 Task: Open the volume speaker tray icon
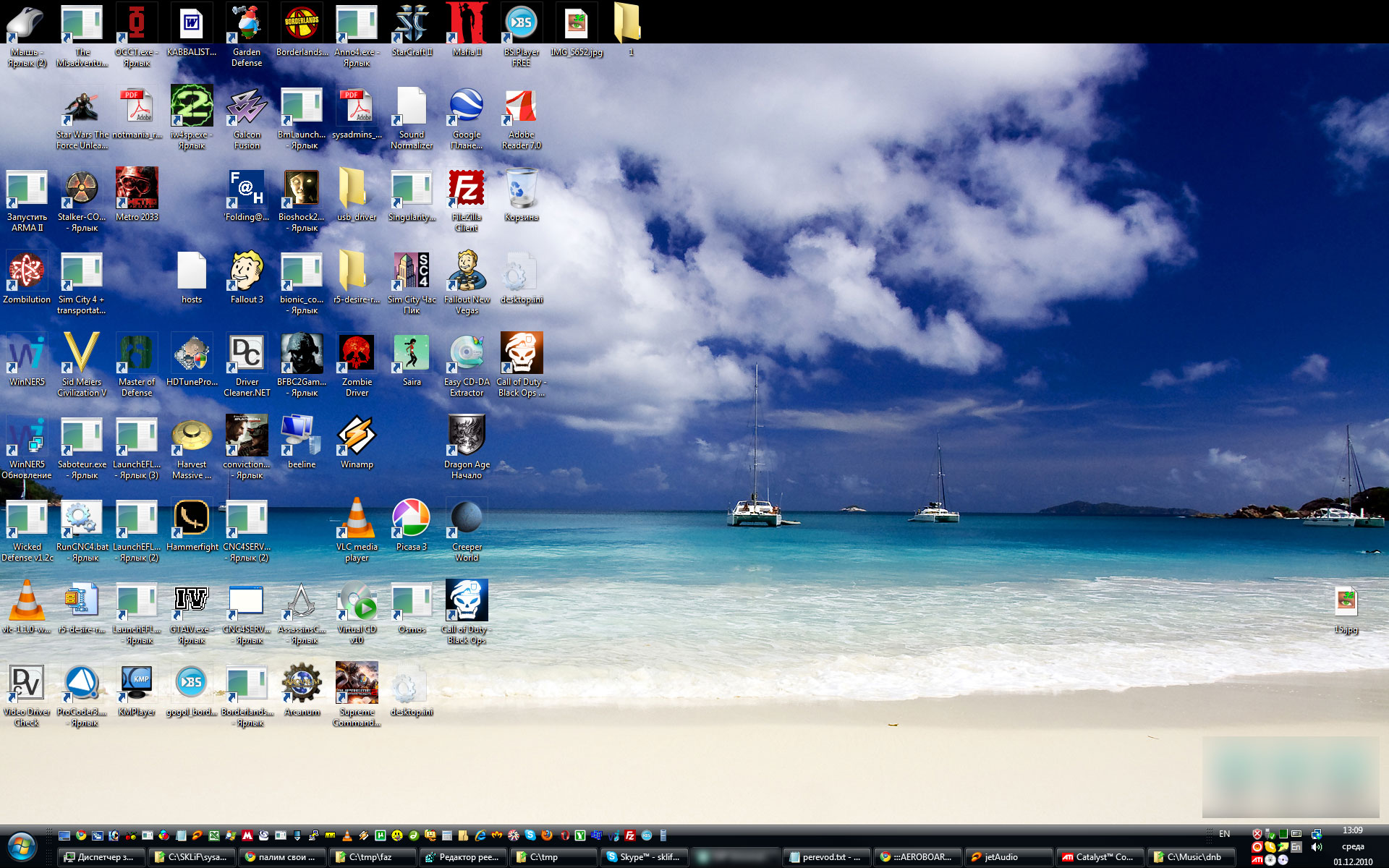tap(1317, 847)
